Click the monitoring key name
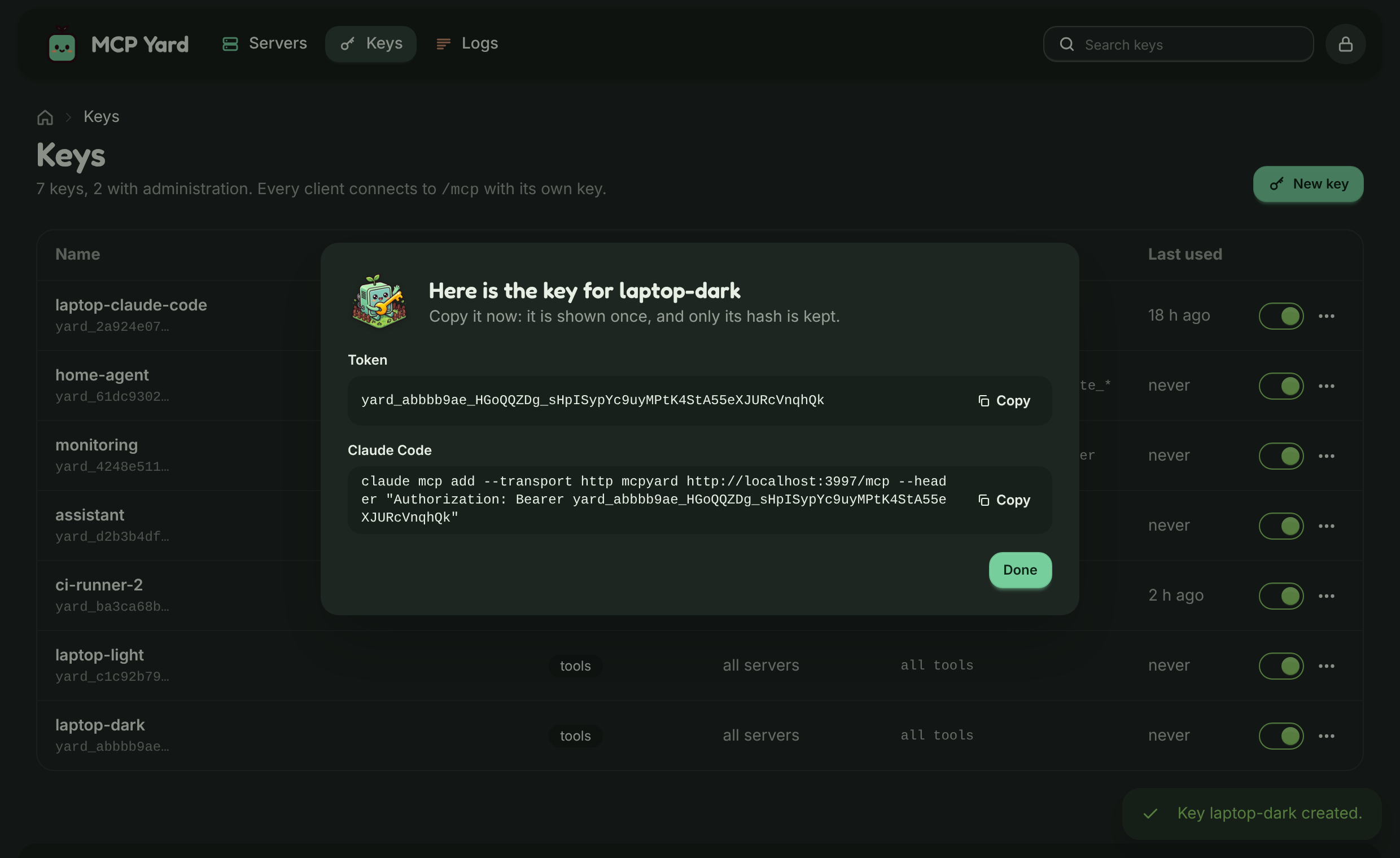The image size is (1400, 858). coord(96,444)
